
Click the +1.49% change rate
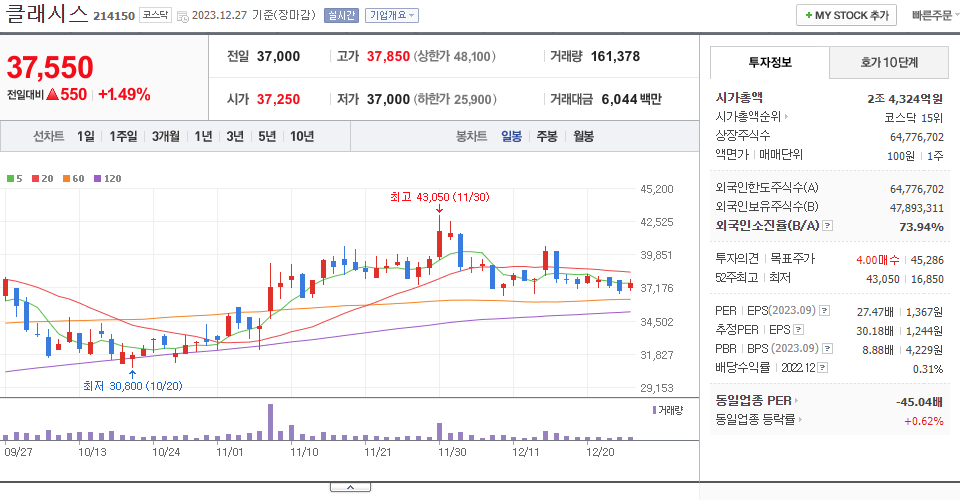point(124,94)
